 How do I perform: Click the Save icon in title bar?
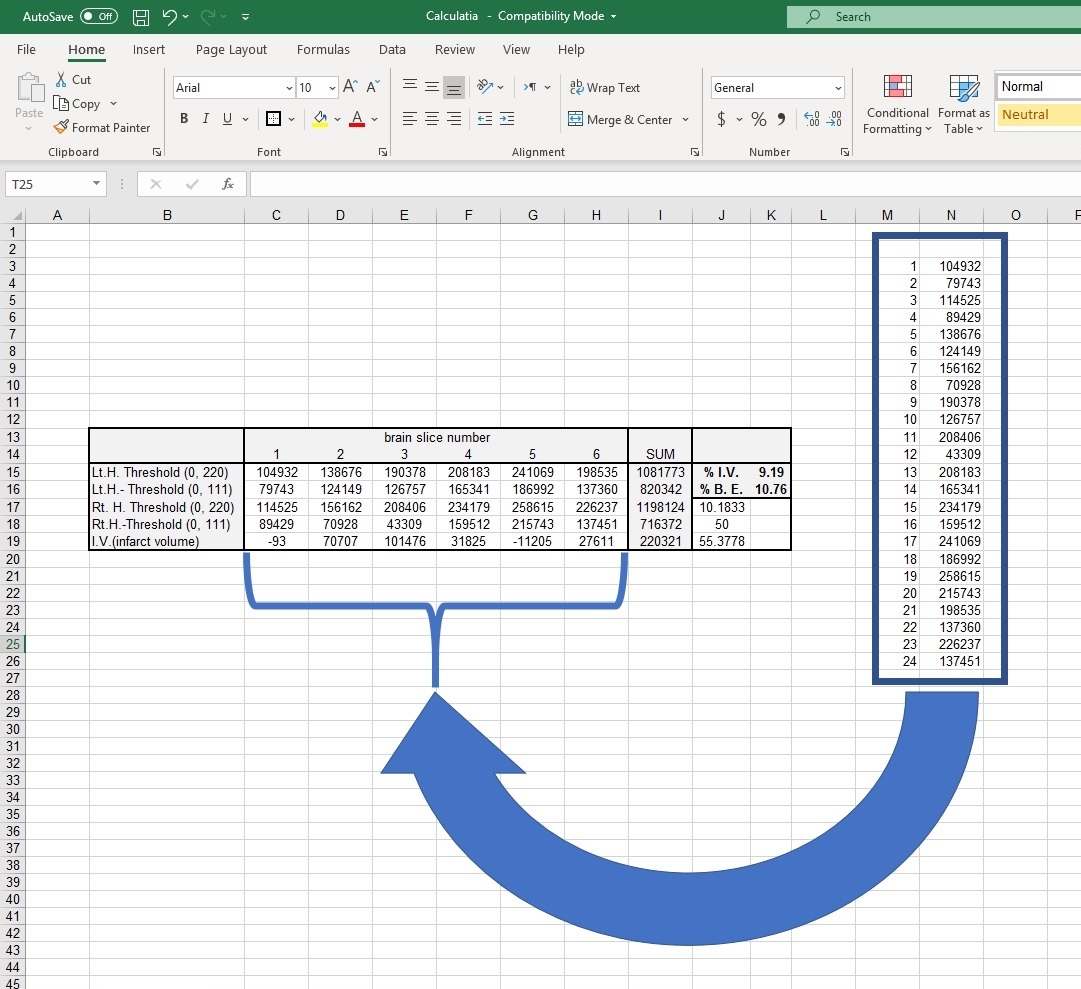click(141, 17)
